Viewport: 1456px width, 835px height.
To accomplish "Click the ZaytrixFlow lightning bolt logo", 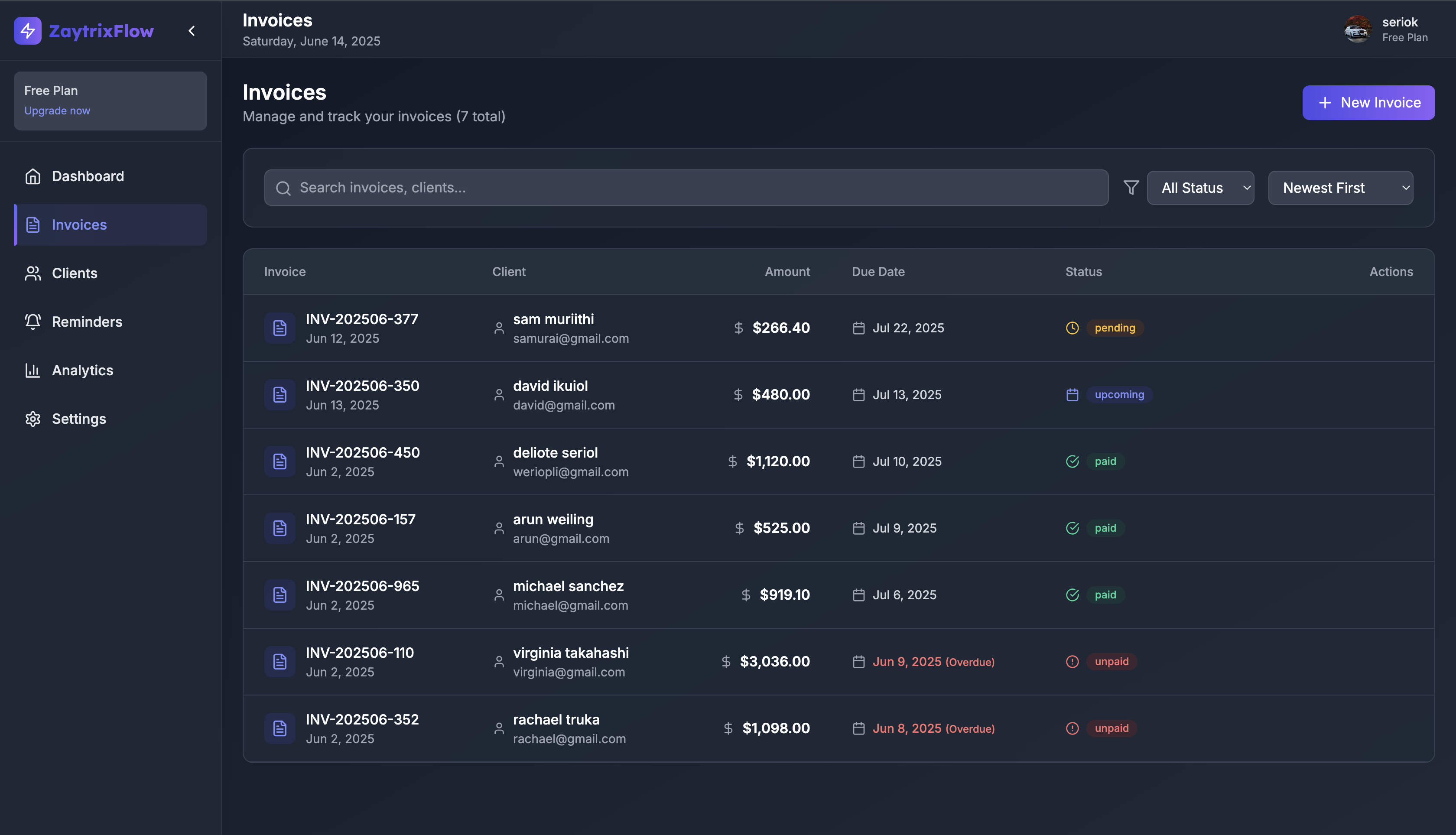I will [28, 31].
